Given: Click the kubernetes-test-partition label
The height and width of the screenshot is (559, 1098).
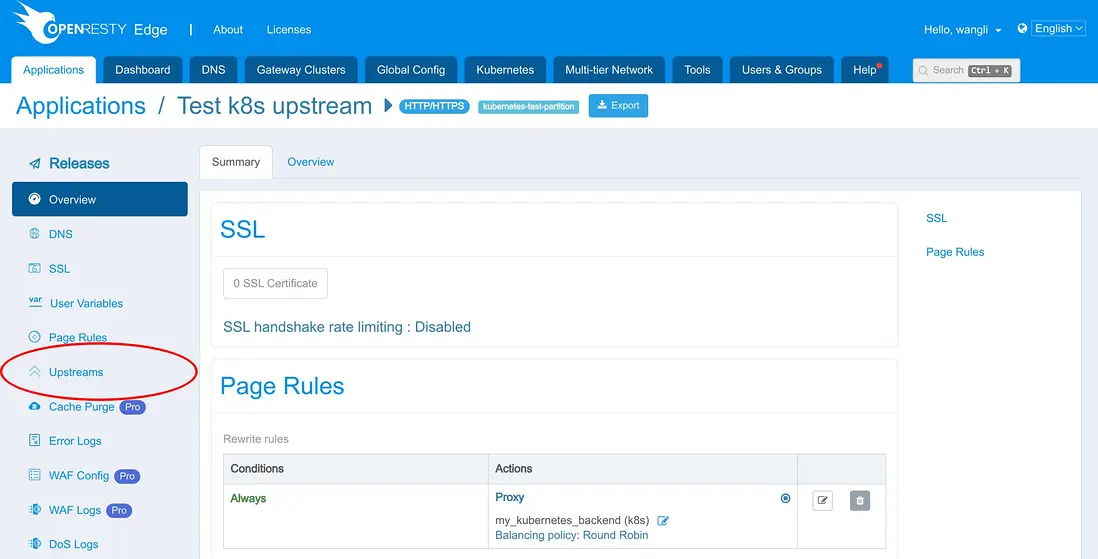Looking at the screenshot, I should [x=529, y=106].
